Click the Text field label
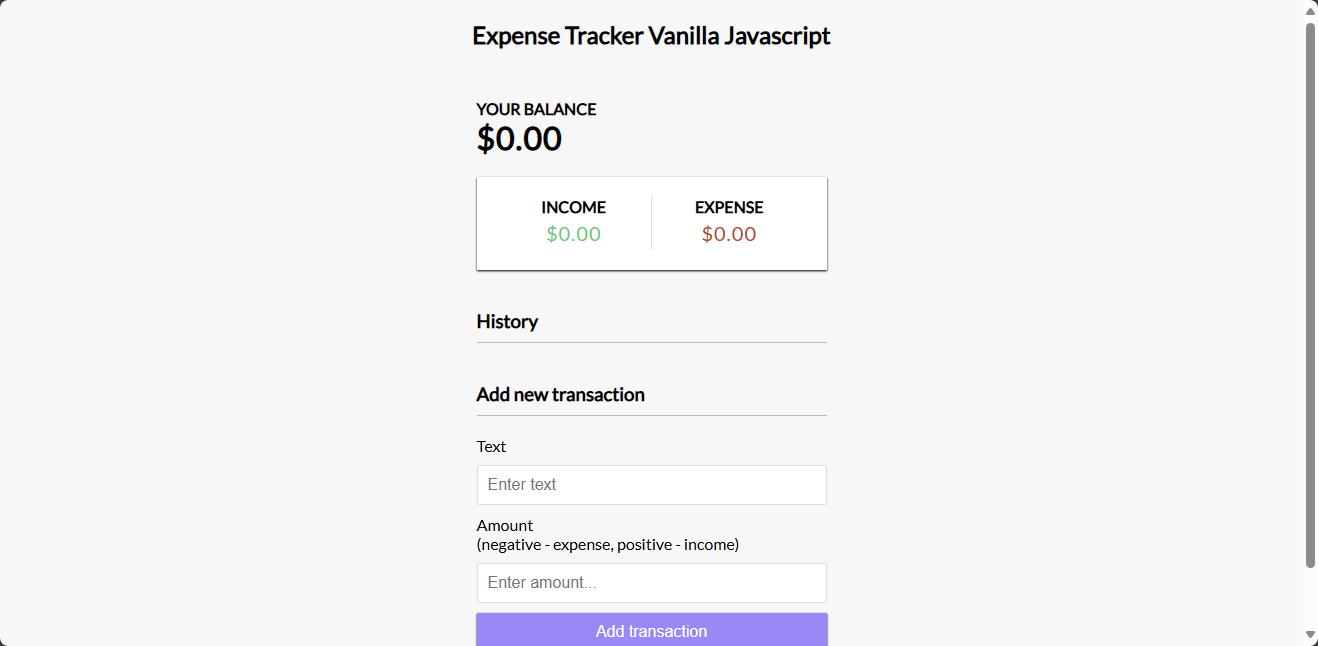The width and height of the screenshot is (1318, 646). tap(491, 446)
